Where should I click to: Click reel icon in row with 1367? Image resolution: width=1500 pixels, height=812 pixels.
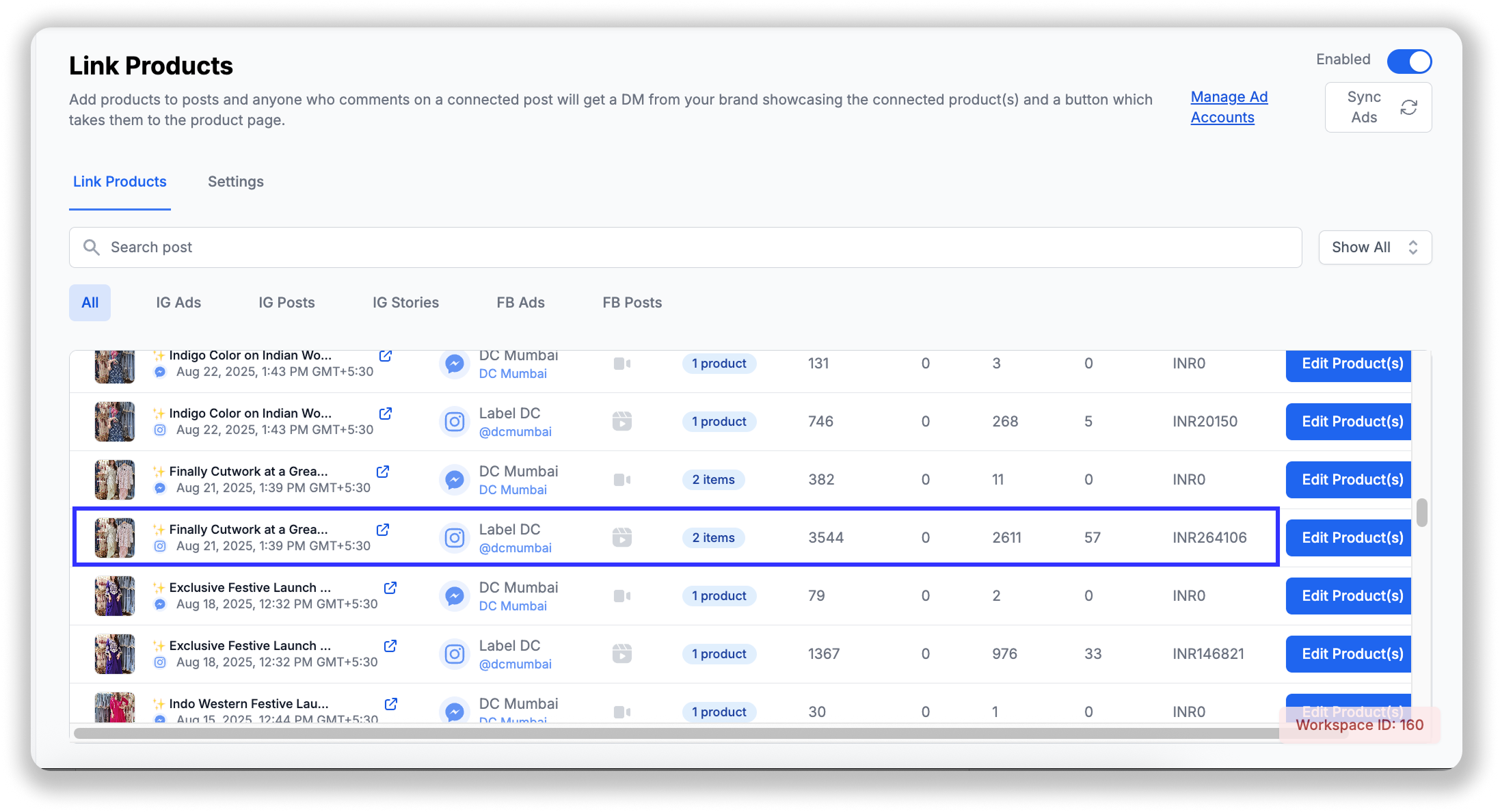(x=622, y=654)
